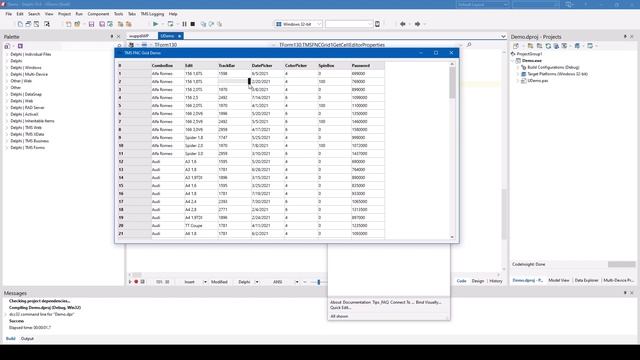Click the first icon in Projects panel toolbar
This screenshot has width=640, height=360.
coord(516,46)
